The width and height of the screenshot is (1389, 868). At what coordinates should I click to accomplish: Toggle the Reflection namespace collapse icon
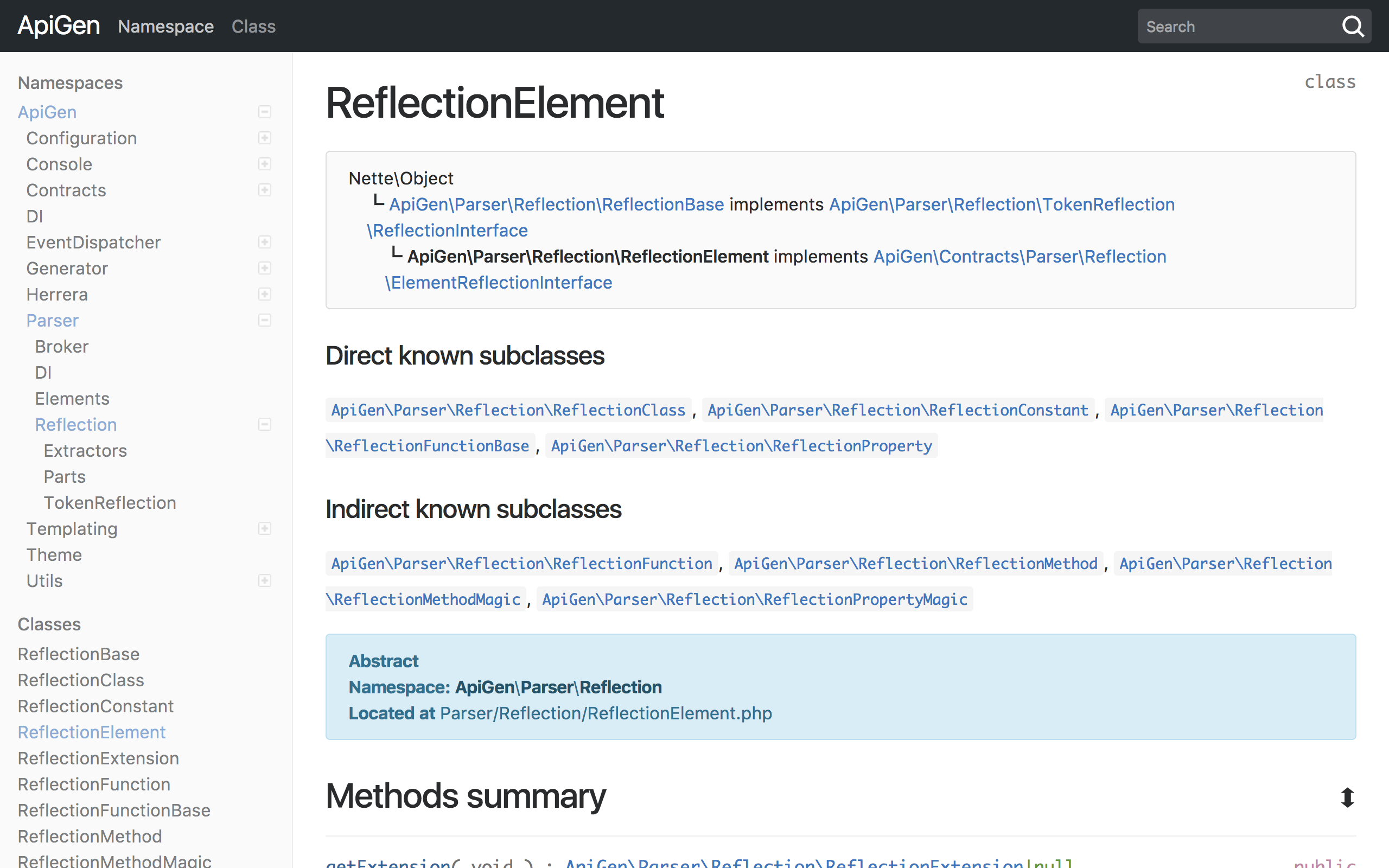[x=264, y=425]
